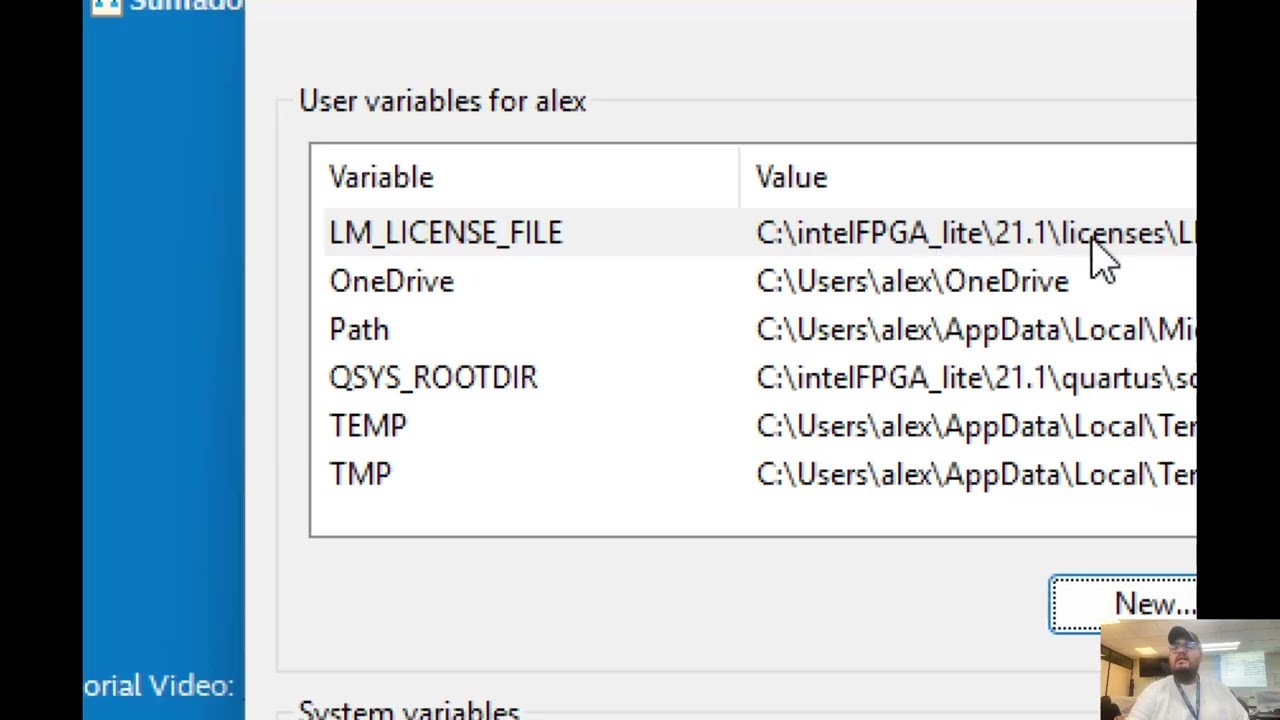Select the TMP variable row
Screen dimensions: 1280x720
coord(753,474)
